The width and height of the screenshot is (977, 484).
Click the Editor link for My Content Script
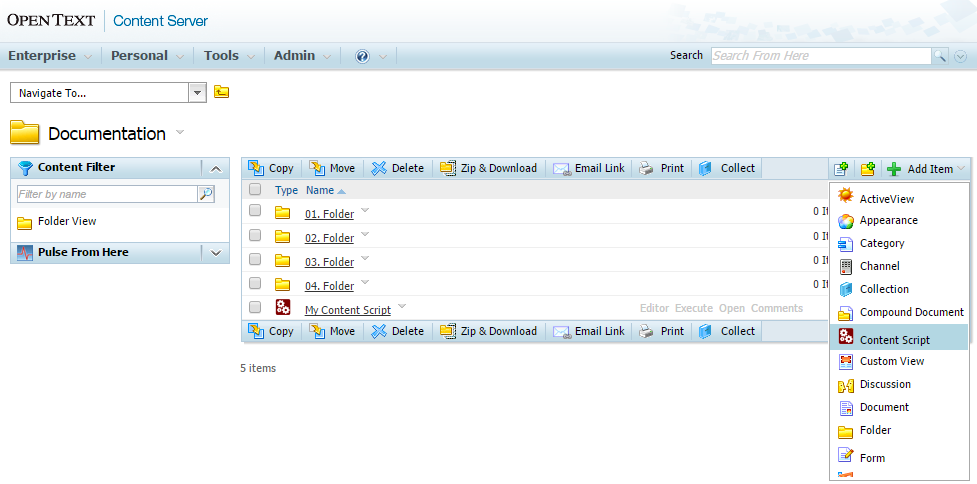click(654, 308)
